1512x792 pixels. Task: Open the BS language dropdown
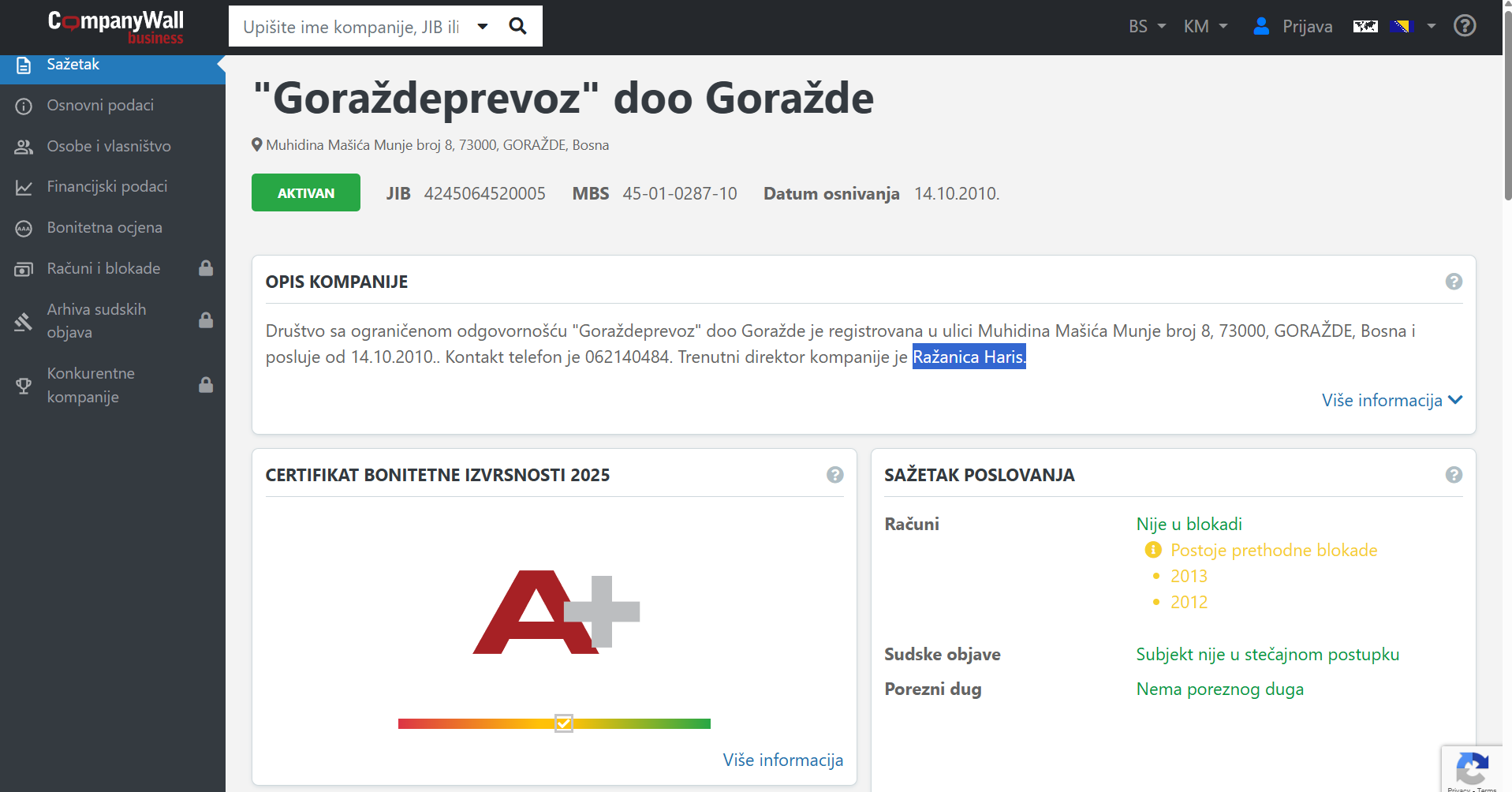point(1147,26)
